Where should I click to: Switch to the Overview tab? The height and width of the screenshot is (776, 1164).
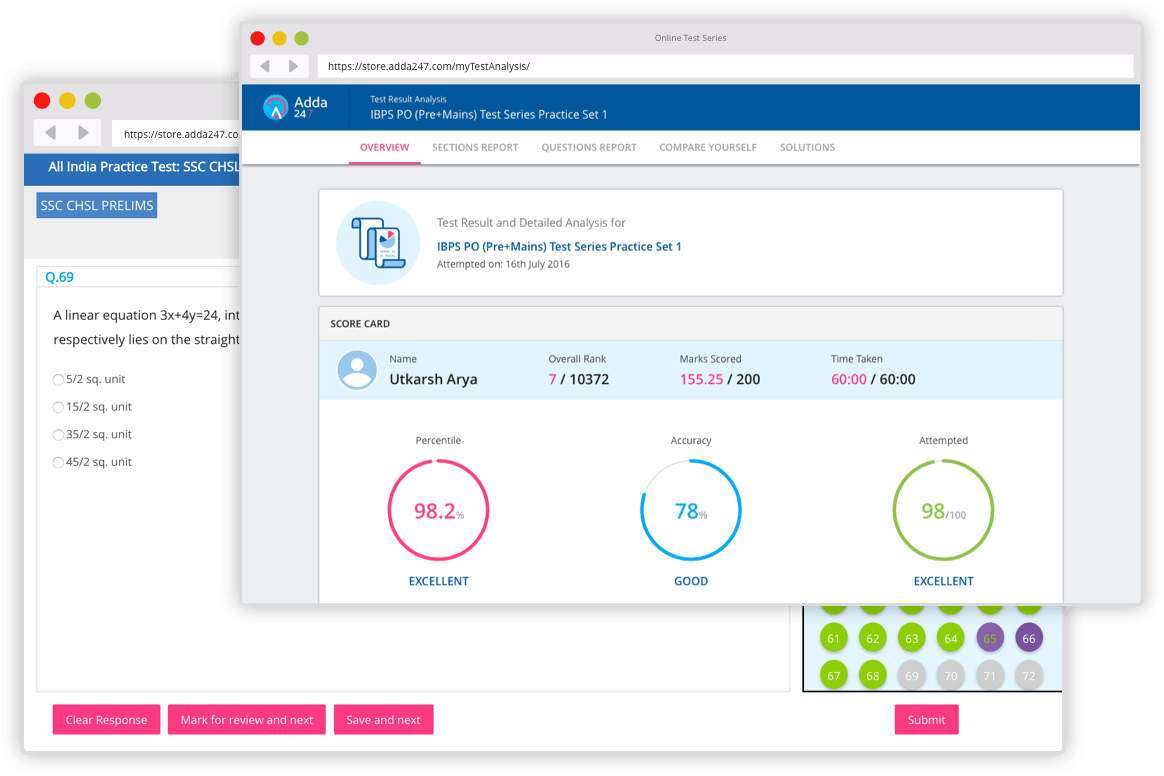385,147
